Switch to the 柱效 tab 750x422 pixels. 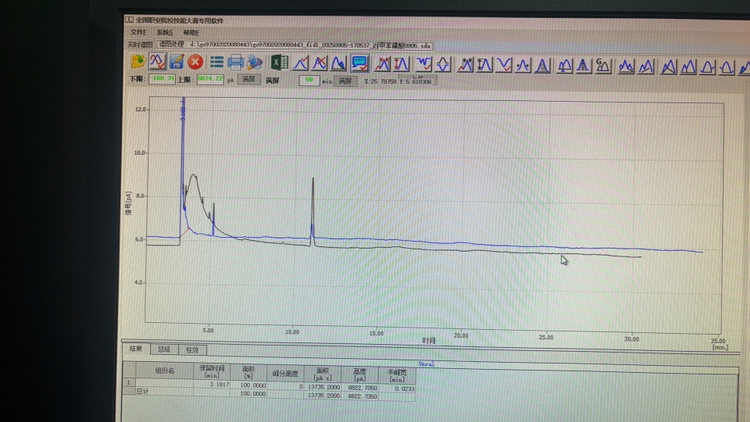tap(191, 349)
